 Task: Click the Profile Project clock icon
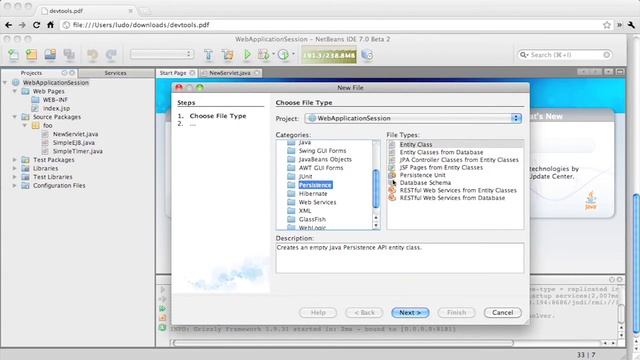pos(283,55)
